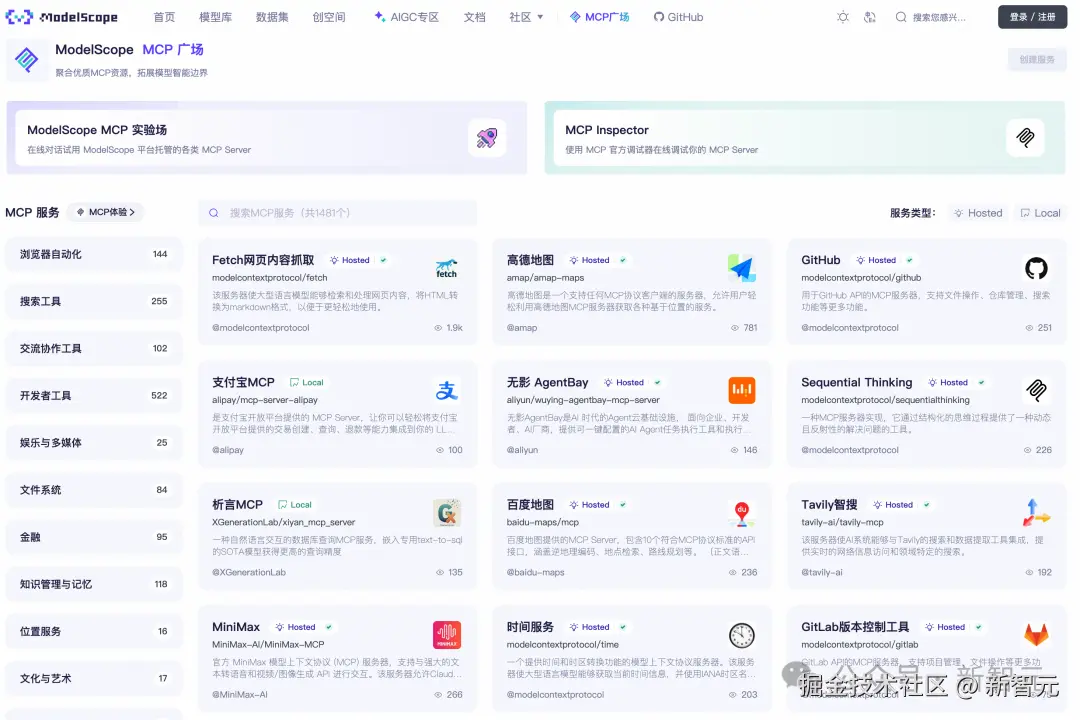
Task: Click the 高德地图 paper-plane logo
Action: point(742,268)
